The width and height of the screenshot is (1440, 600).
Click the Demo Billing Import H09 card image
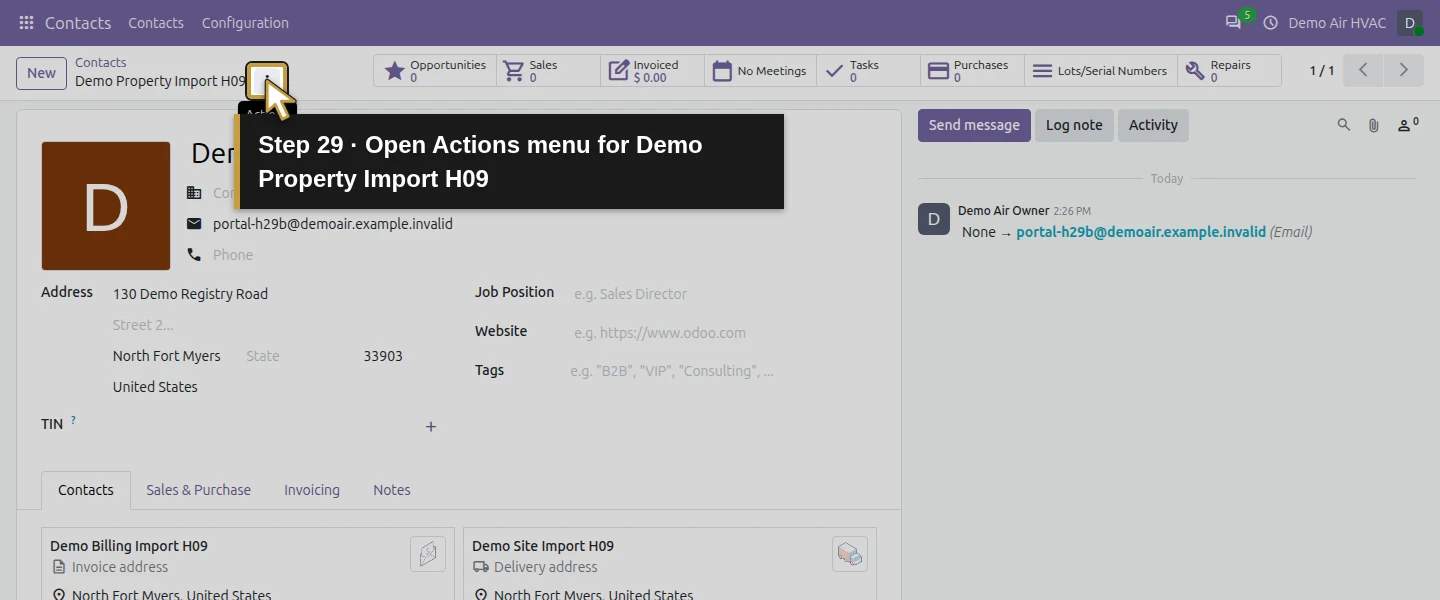428,554
